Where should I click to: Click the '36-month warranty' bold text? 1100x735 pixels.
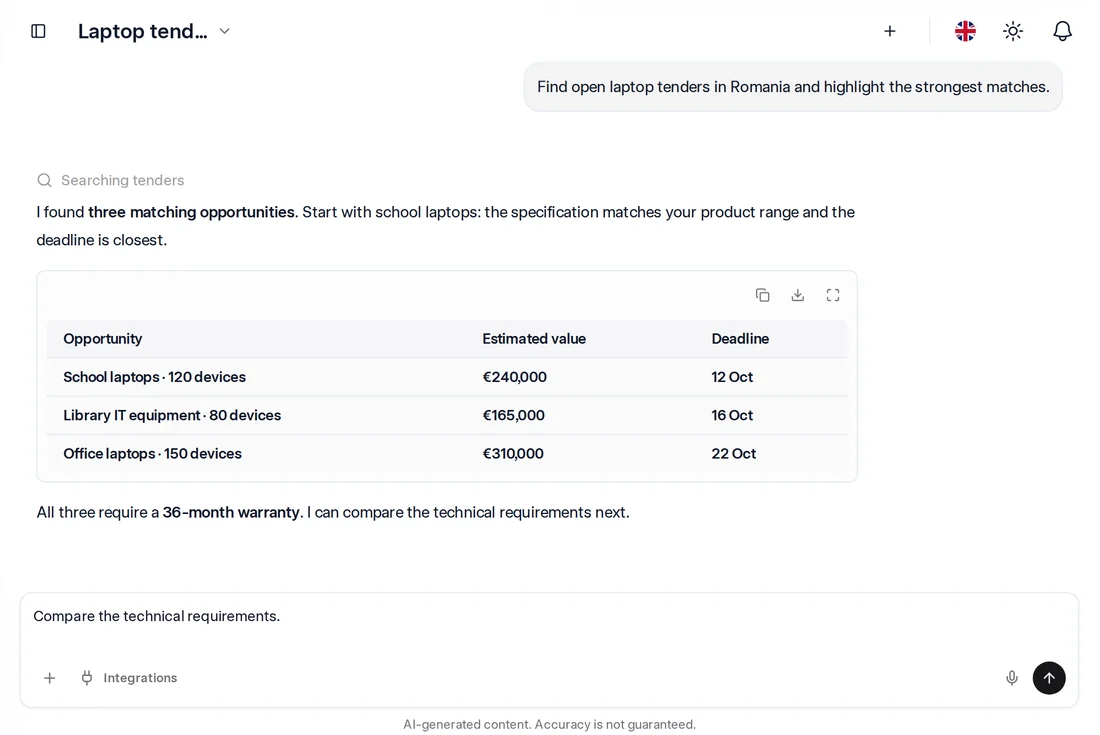[x=231, y=513]
